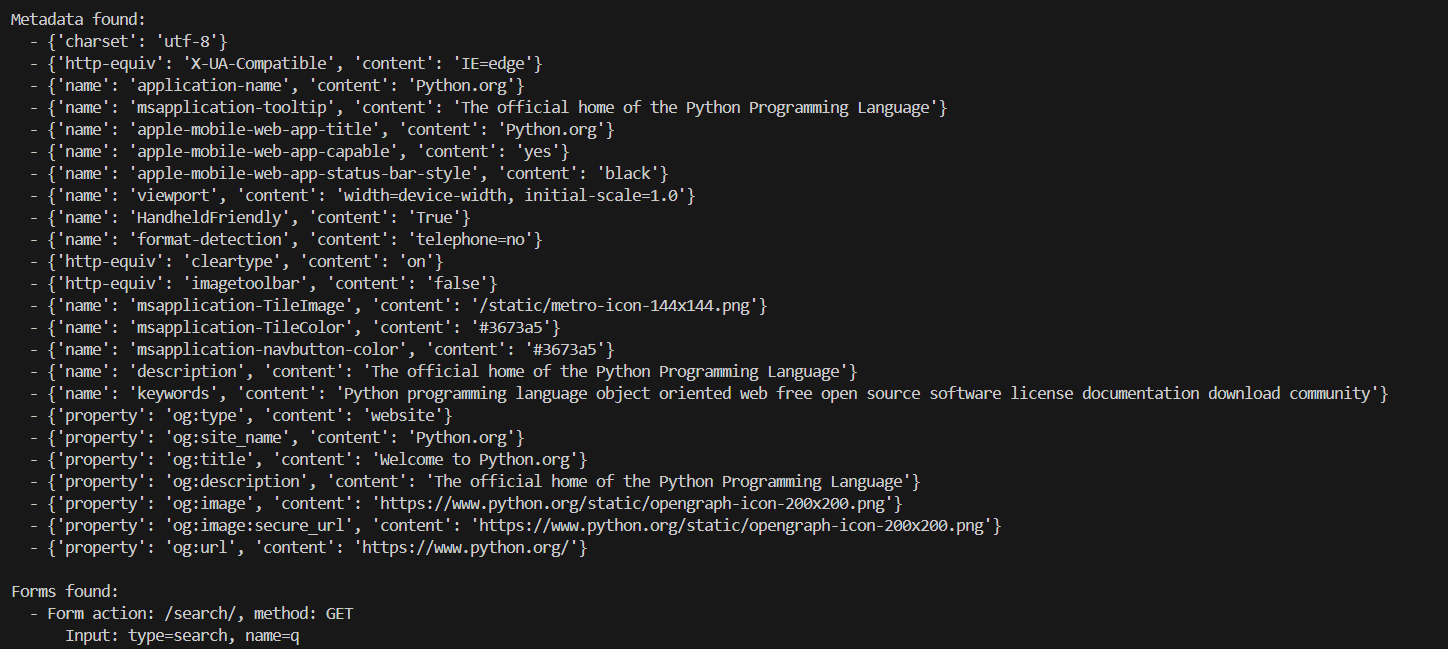The height and width of the screenshot is (649, 1448).
Task: Click the msapplication-tooltip metadata line
Action: point(488,107)
